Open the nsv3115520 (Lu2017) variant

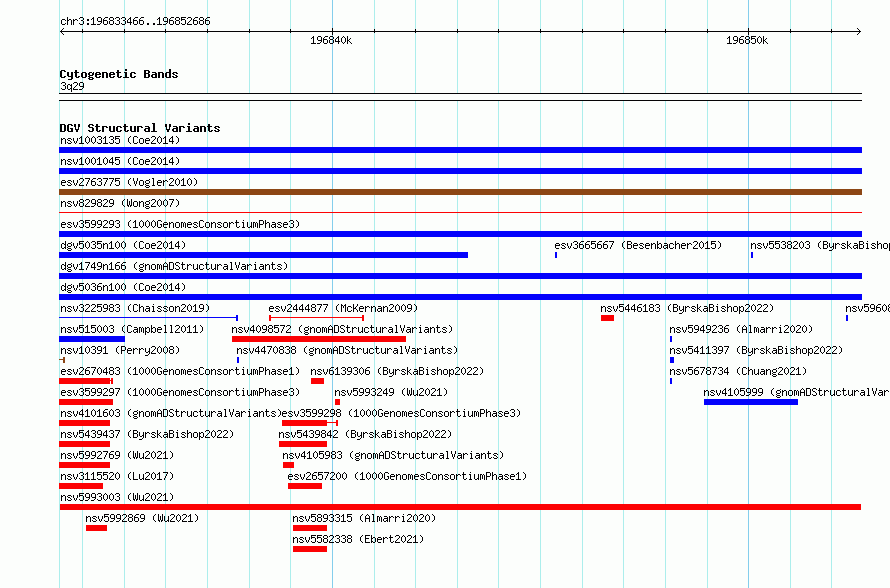[117, 476]
